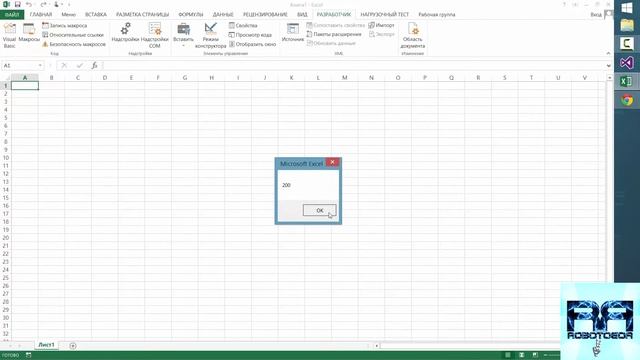Select the Меню ribbon tab

pos(69,15)
